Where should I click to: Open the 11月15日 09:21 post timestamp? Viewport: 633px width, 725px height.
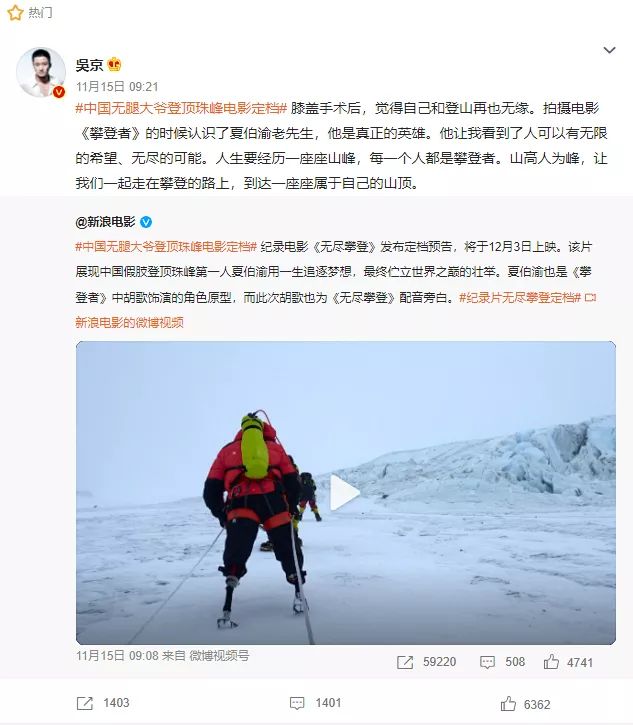117,86
